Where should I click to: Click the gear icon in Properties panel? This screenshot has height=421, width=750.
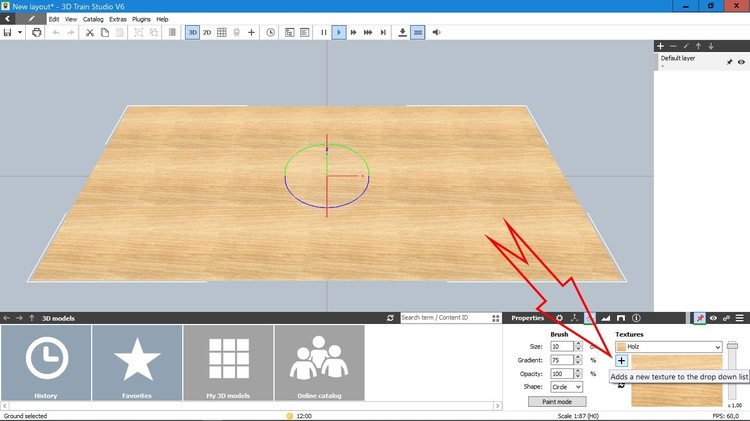559,318
